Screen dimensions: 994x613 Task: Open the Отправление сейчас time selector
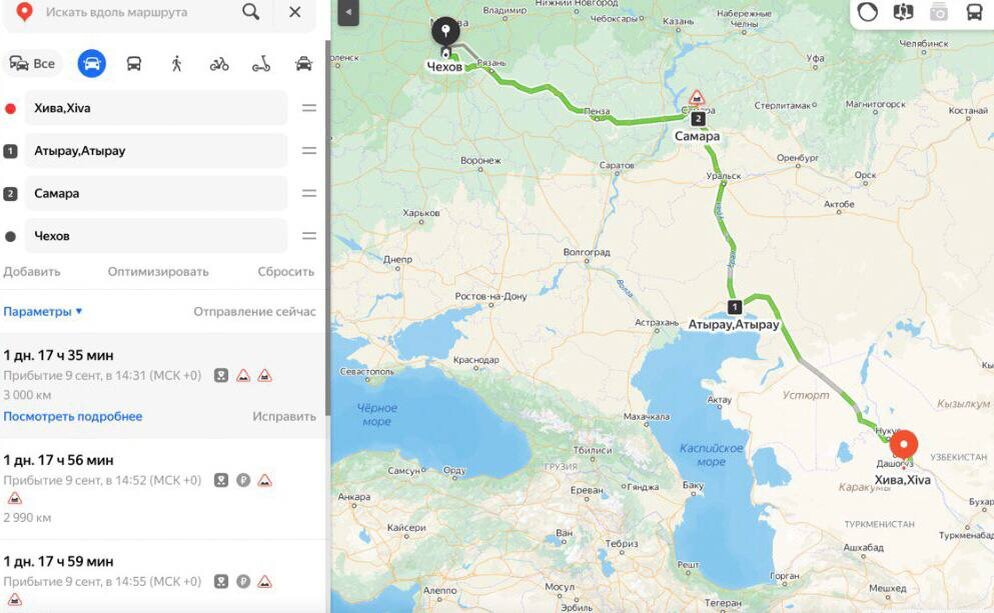[x=254, y=311]
